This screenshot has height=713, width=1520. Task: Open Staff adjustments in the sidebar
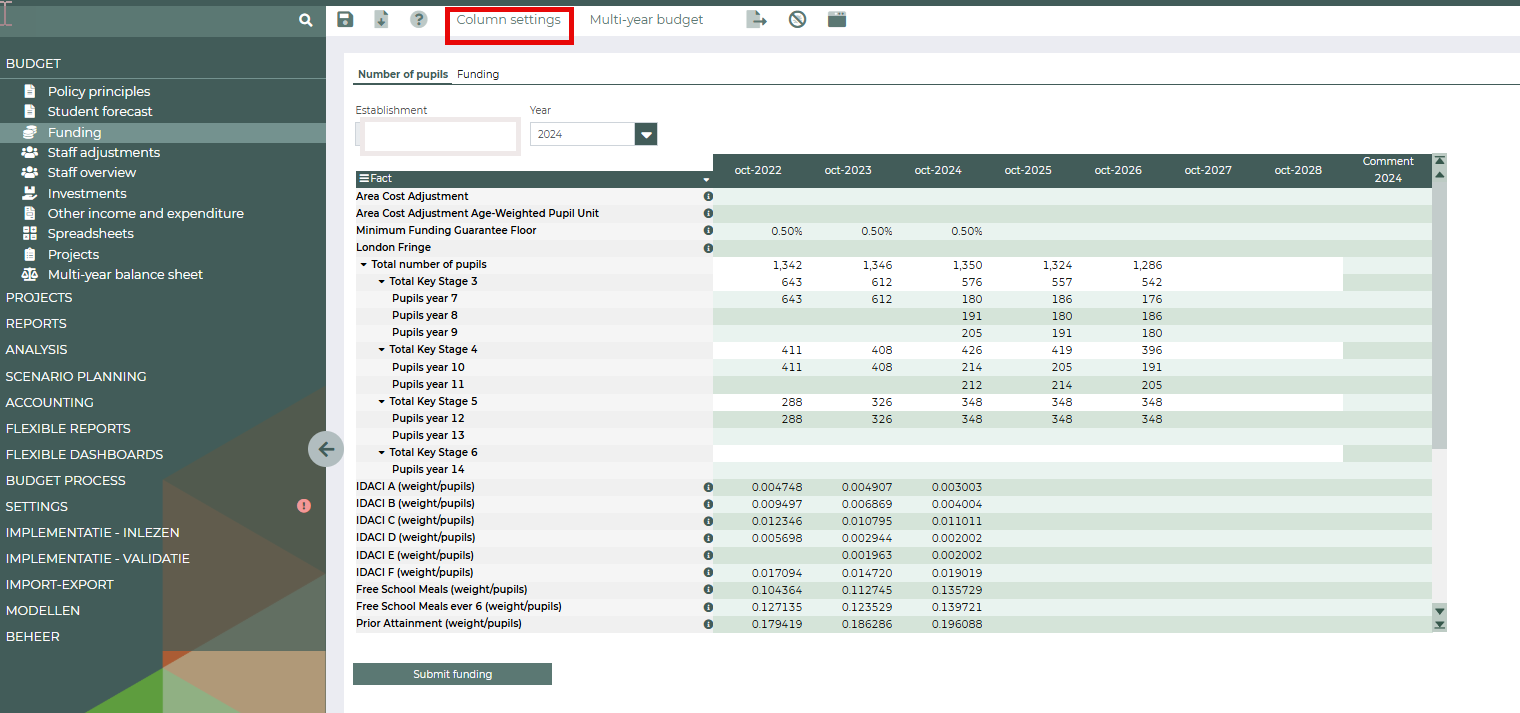[x=103, y=152]
